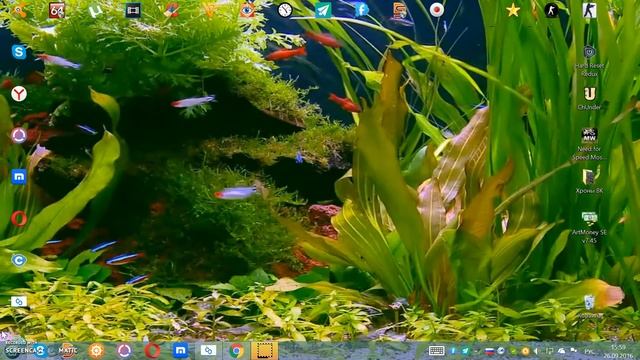640x360 pixels.
Task: Open the Hard Reset Redux shortcut
Action: click(589, 61)
